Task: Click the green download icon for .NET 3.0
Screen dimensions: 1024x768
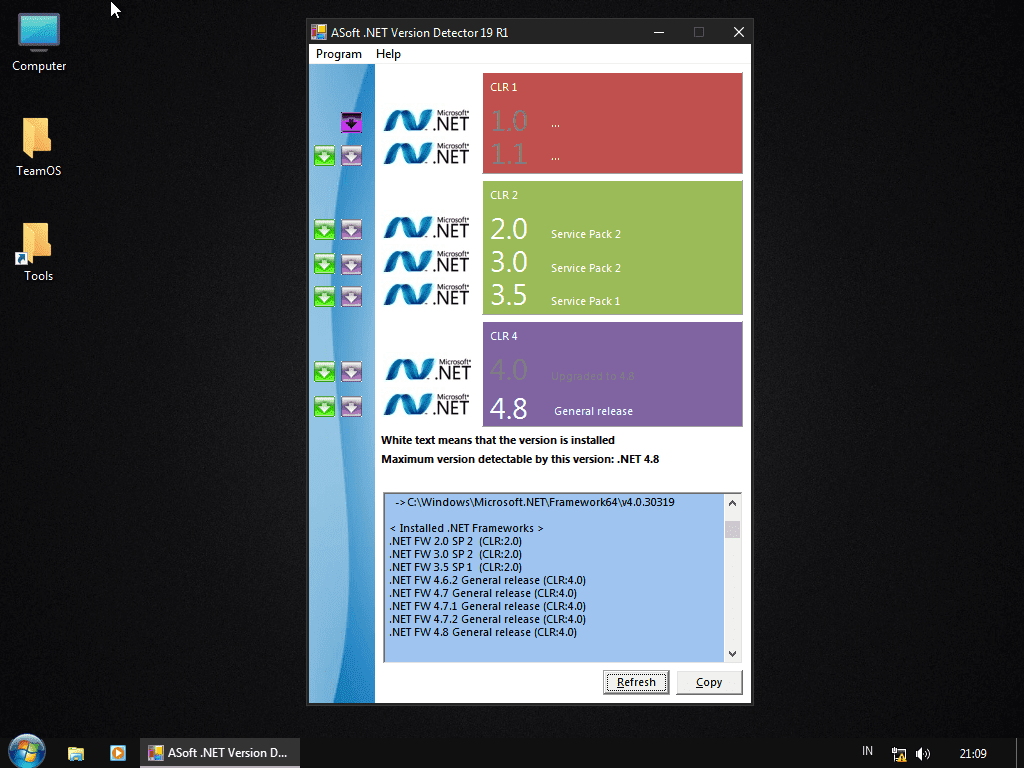Action: pos(325,264)
